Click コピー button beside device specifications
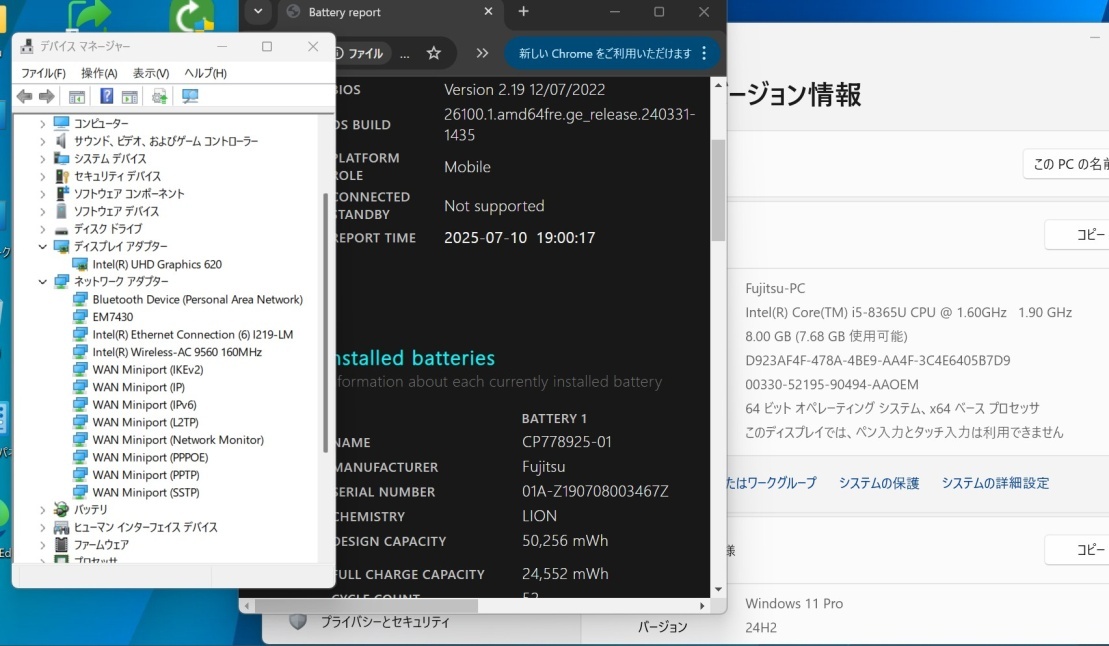 point(1078,234)
